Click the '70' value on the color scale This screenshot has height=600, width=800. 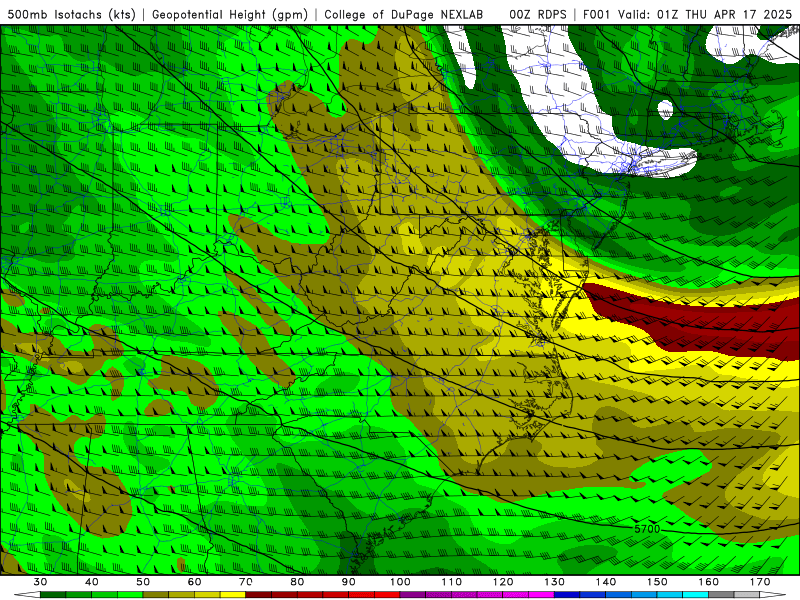246,582
